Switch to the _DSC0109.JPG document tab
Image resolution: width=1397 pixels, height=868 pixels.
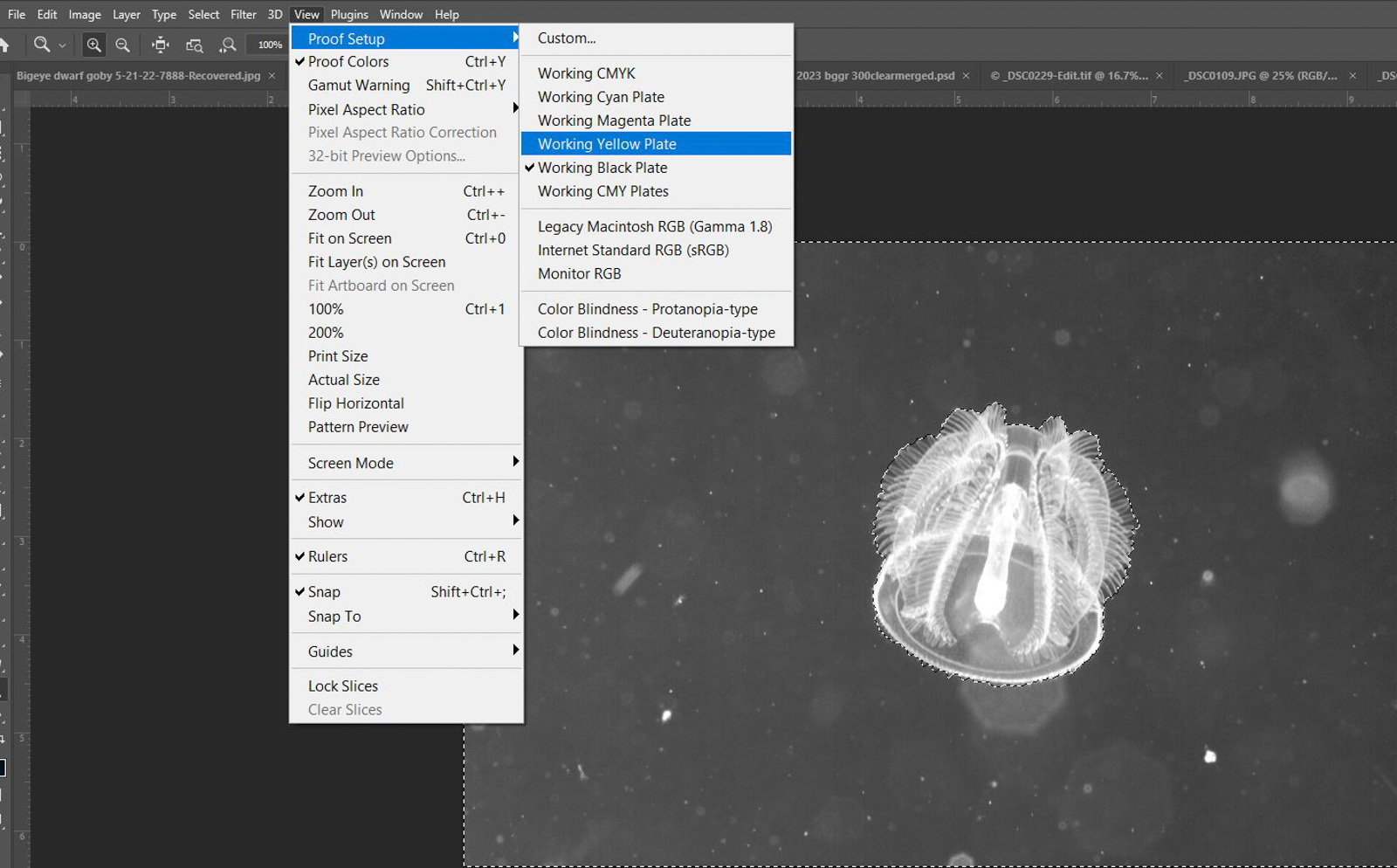coord(1261,75)
